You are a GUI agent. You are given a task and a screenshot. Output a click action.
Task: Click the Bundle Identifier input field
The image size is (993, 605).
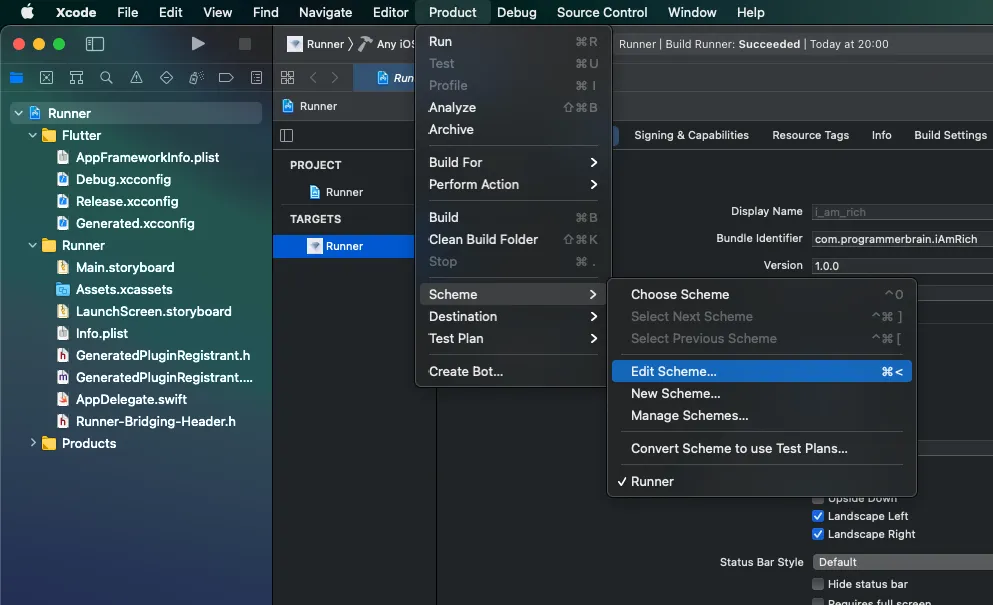pyautogui.click(x=902, y=239)
